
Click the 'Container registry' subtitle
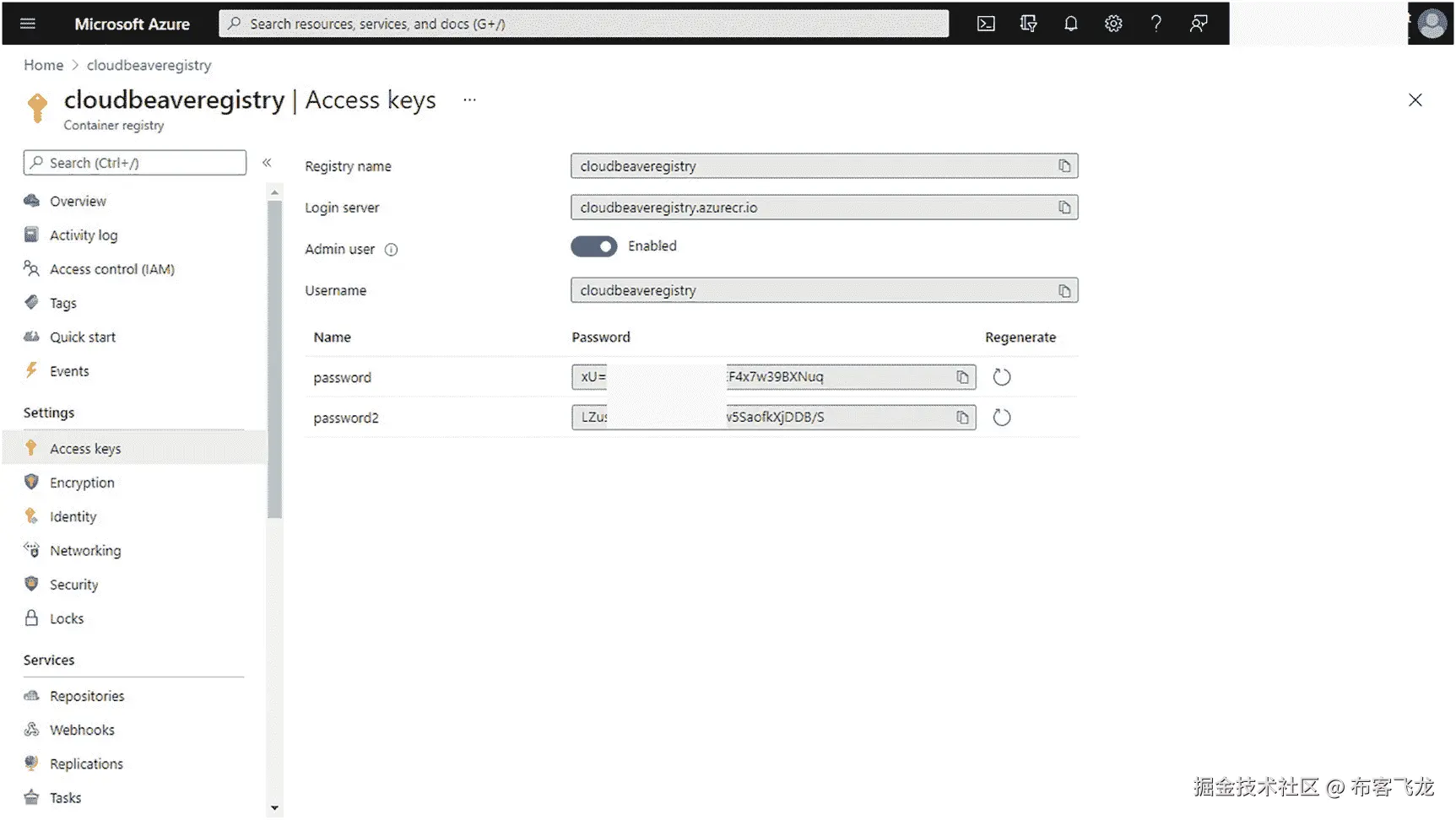pos(114,126)
